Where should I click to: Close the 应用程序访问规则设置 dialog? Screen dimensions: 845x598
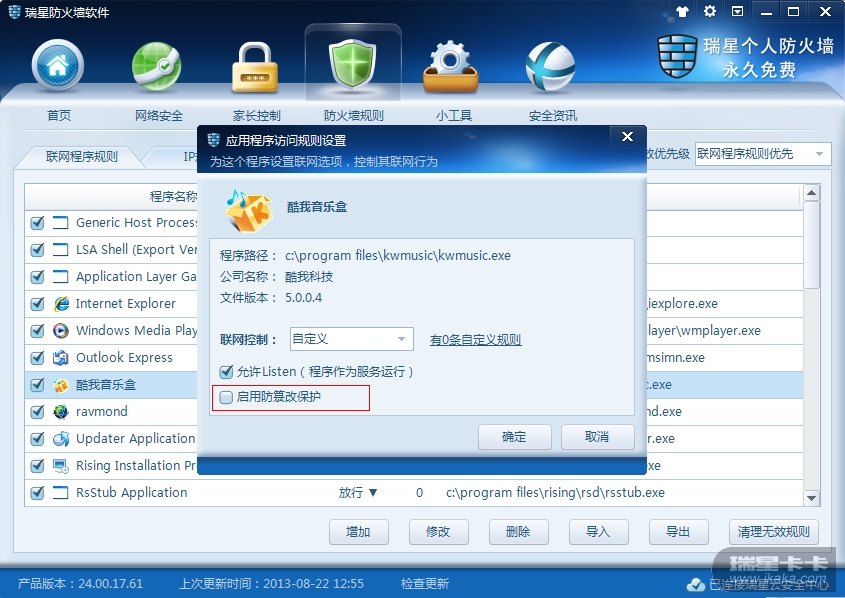[x=628, y=137]
